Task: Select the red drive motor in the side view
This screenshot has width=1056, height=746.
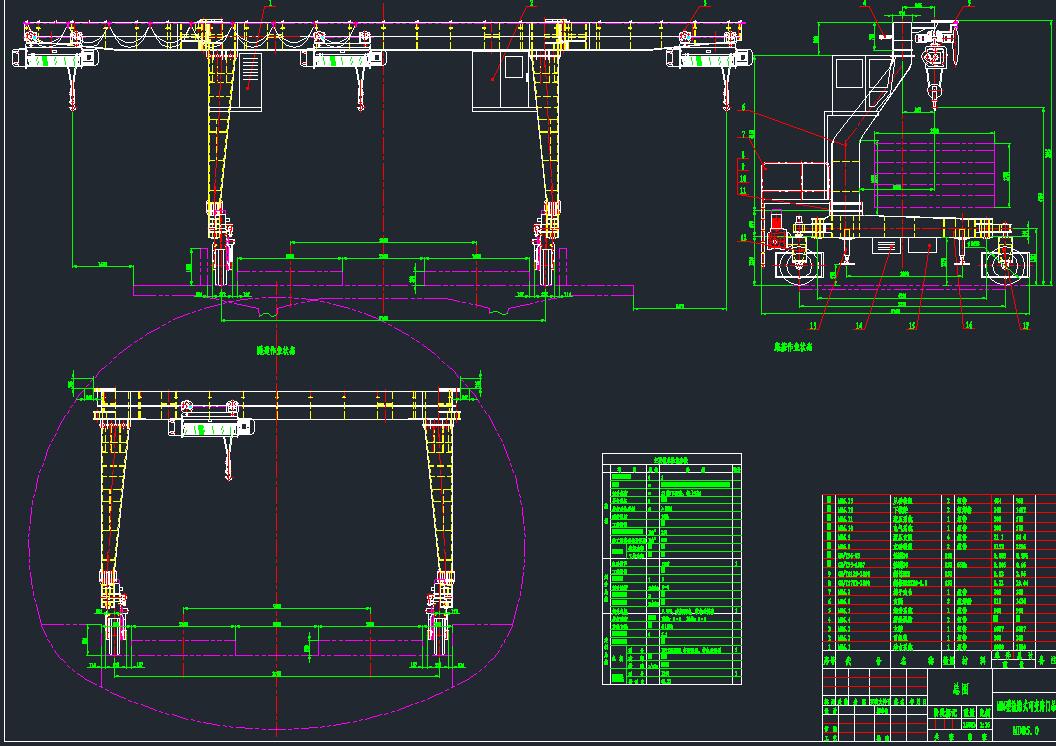Action: [776, 231]
